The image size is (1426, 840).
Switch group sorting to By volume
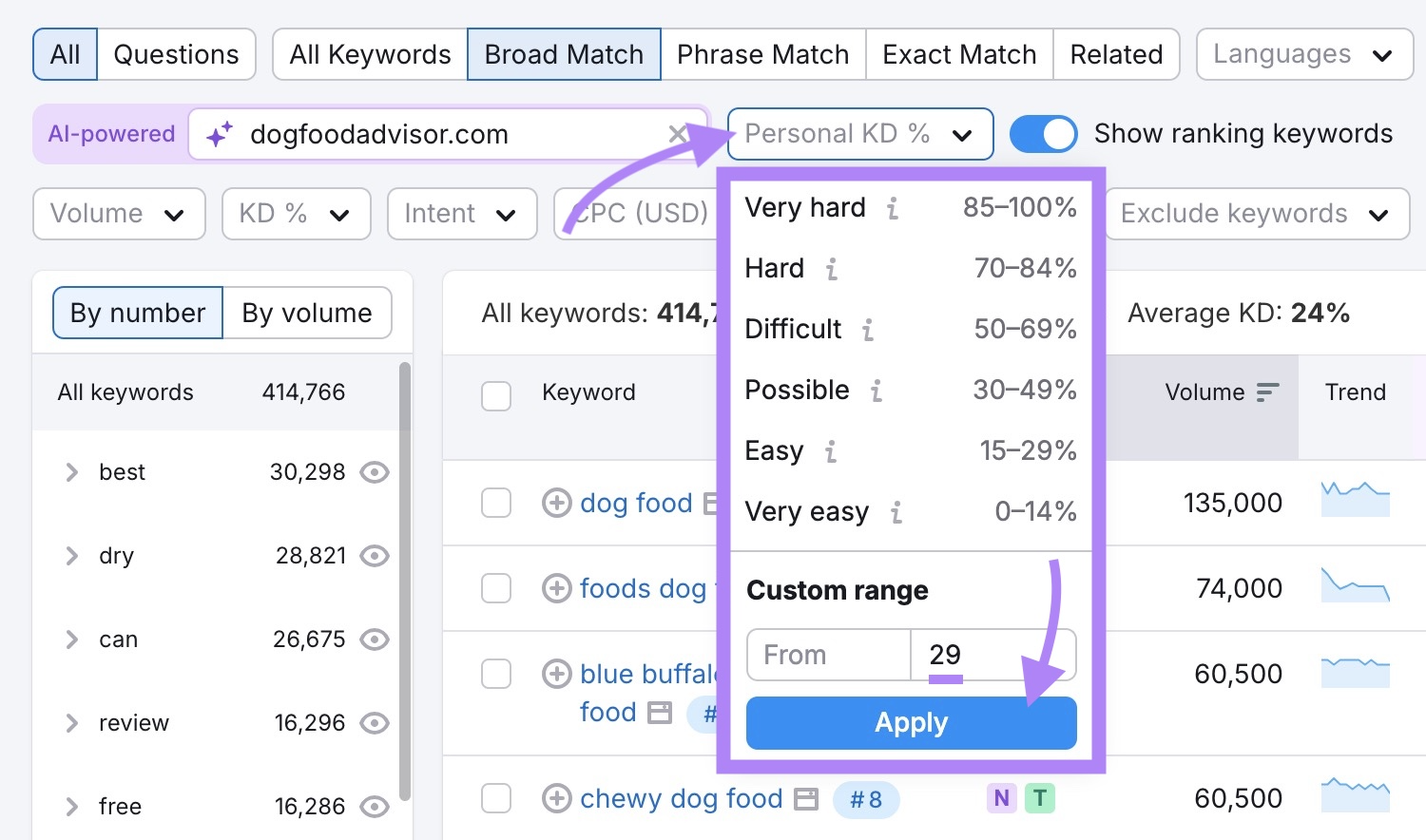pos(307,313)
